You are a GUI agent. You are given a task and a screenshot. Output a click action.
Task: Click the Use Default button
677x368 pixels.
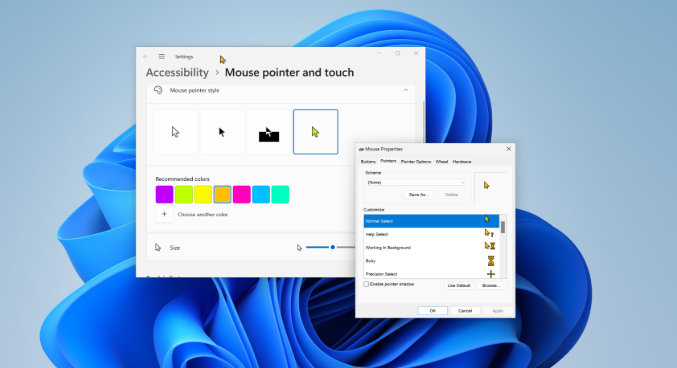tap(459, 286)
